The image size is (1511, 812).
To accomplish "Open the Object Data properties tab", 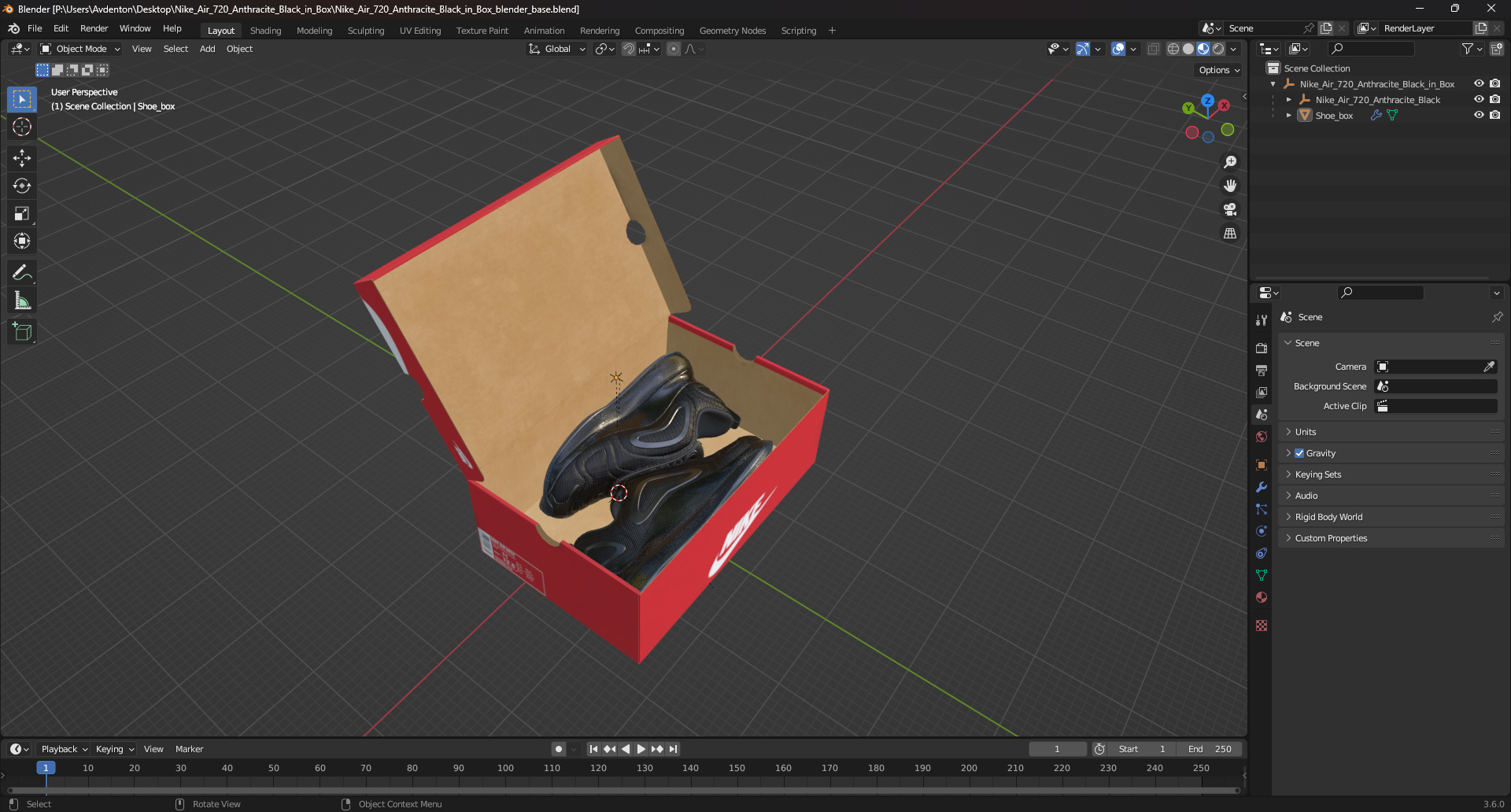I will 1262,575.
